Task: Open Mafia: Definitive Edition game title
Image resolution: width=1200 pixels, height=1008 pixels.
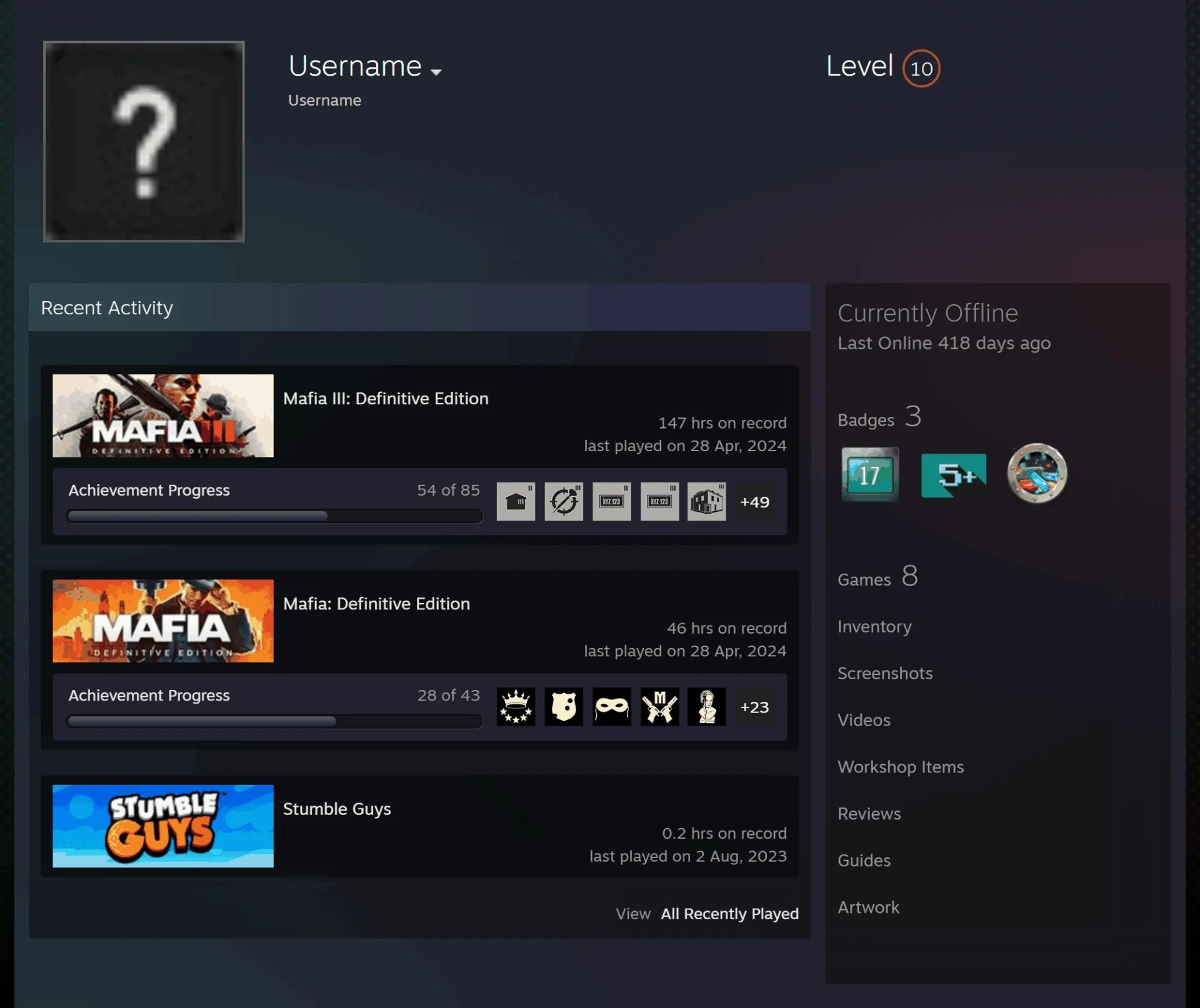Action: (x=376, y=604)
